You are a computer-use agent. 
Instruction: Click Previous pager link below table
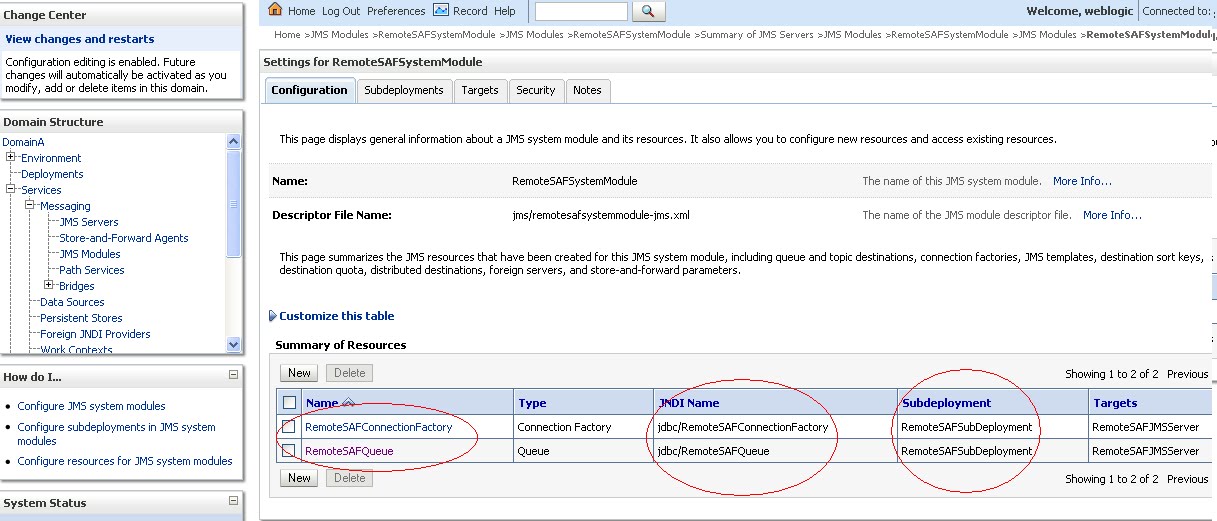pos(1188,479)
